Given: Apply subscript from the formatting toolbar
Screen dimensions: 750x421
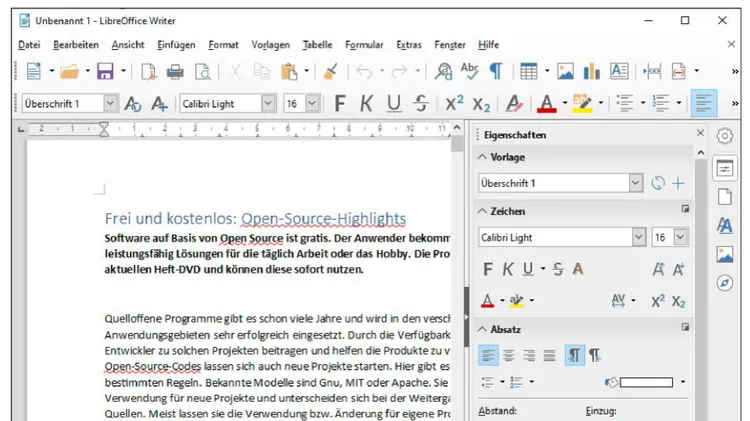Looking at the screenshot, I should coord(481,104).
